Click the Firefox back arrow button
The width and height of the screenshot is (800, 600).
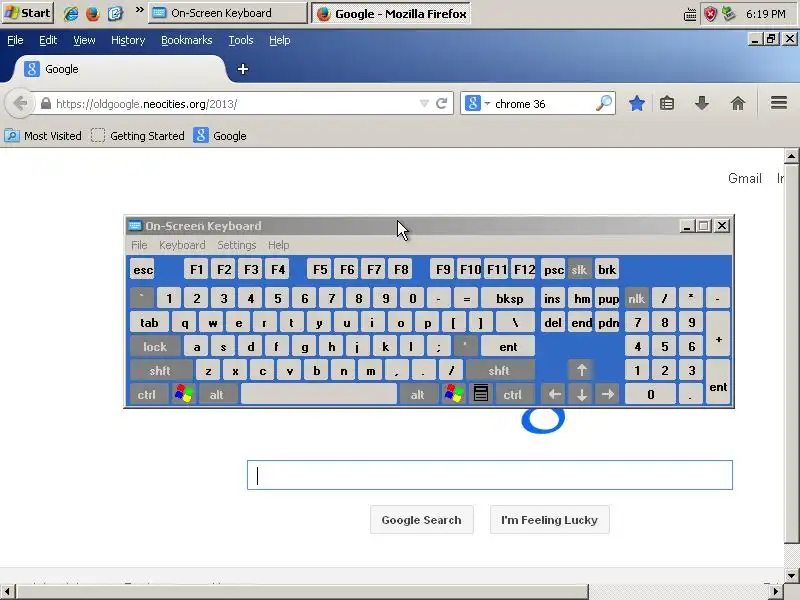(19, 104)
